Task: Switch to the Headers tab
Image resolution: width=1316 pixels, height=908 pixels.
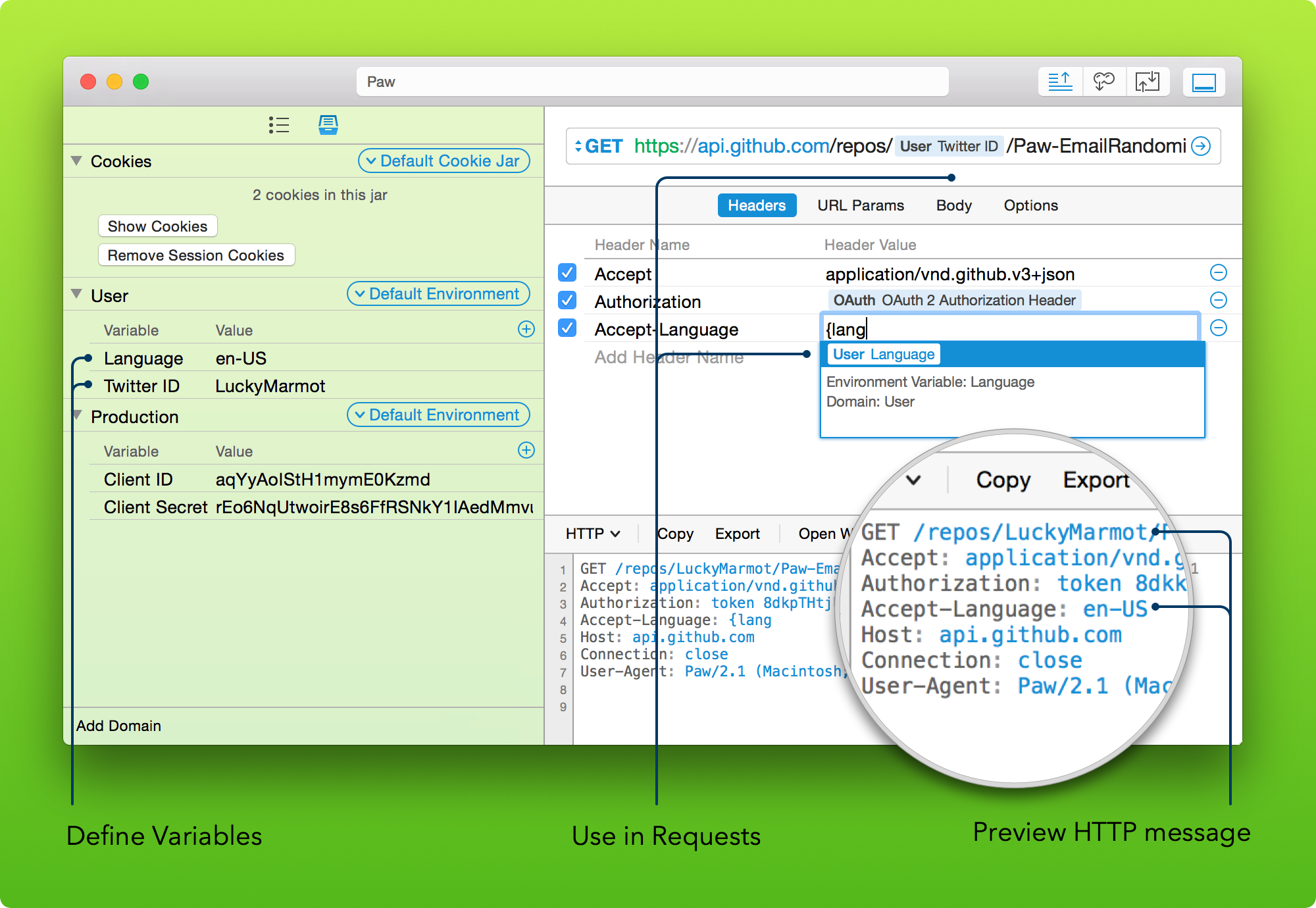Action: pos(757,205)
